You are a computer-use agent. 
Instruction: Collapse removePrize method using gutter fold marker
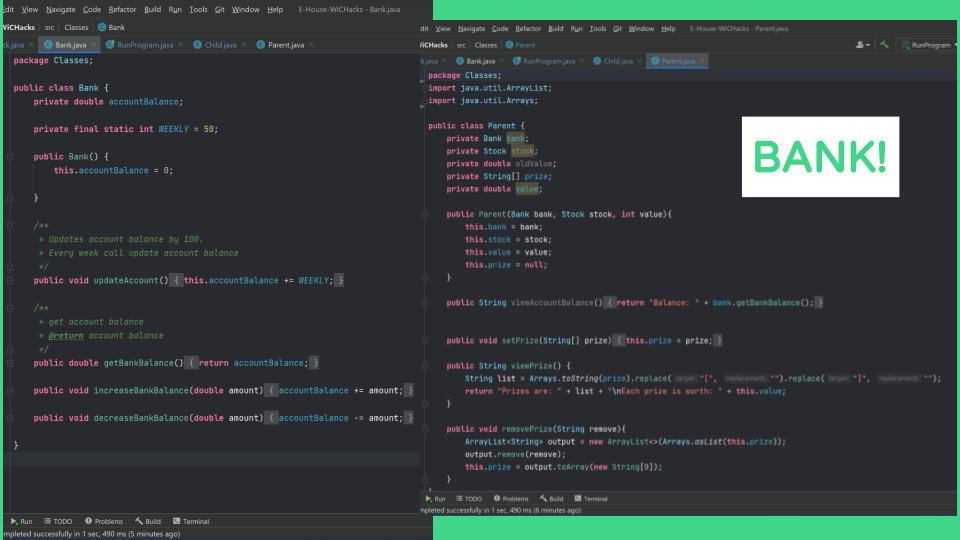(x=425, y=429)
